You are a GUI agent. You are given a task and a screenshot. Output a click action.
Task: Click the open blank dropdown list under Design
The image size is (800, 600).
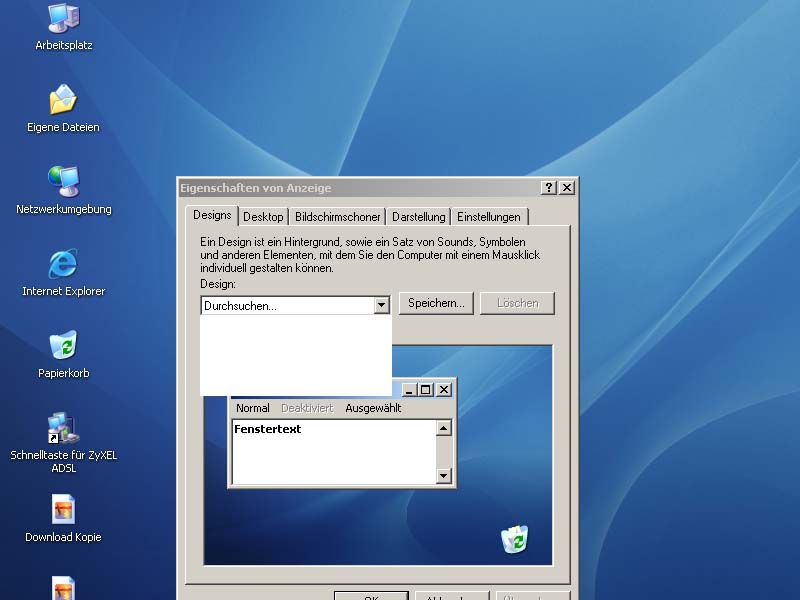(x=295, y=355)
